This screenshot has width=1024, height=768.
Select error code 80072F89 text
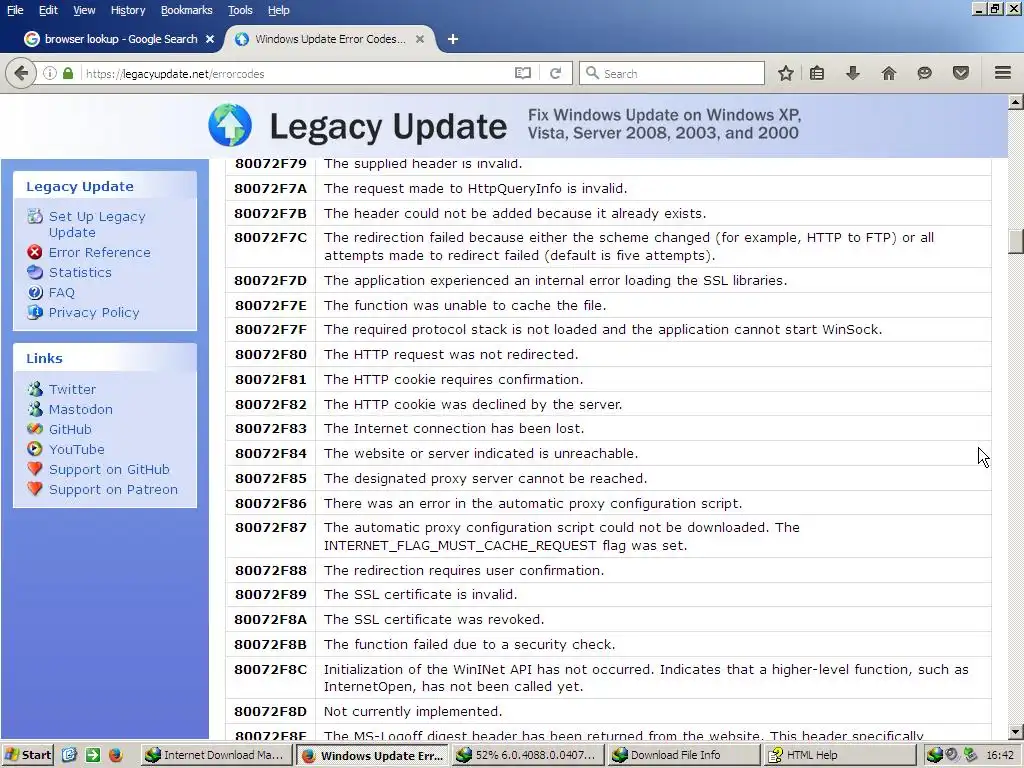click(270, 594)
